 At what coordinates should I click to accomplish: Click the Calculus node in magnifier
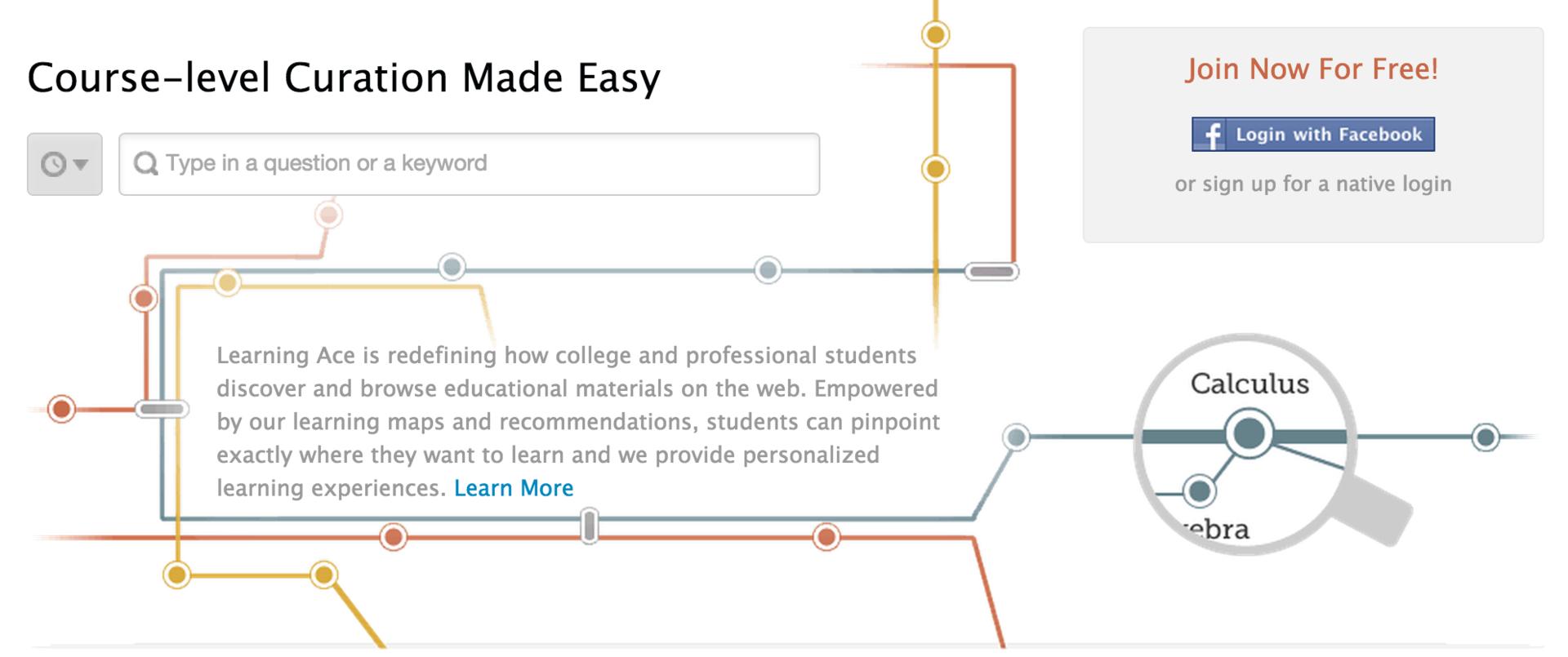click(1249, 434)
